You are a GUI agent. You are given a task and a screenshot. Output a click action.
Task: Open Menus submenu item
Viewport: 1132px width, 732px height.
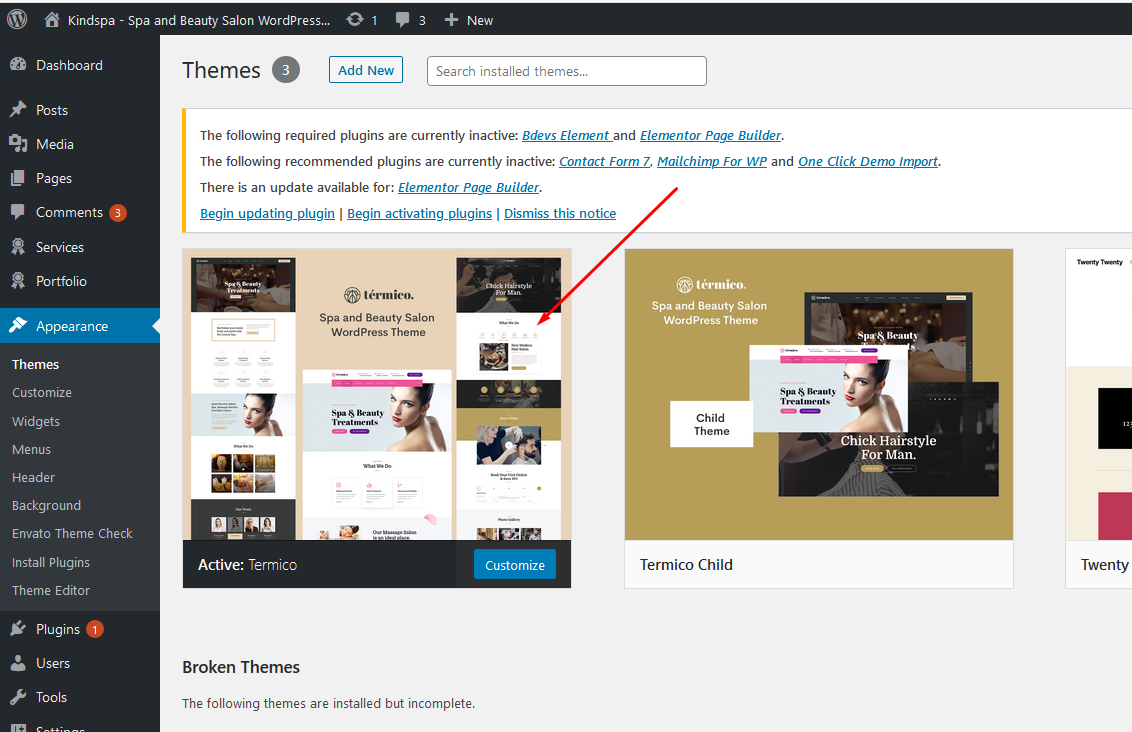[32, 449]
